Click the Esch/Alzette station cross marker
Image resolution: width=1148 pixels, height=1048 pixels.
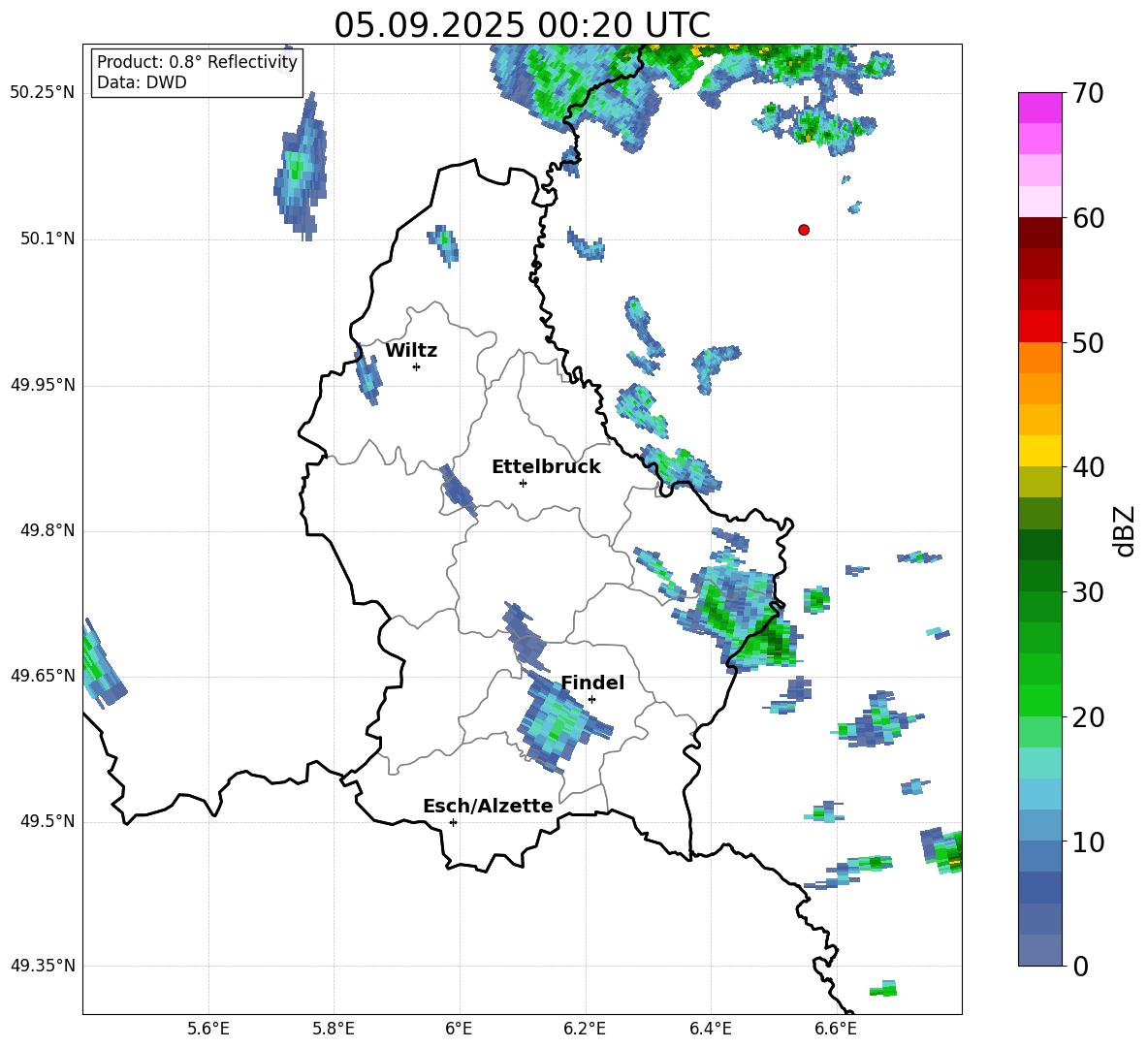pyautogui.click(x=453, y=822)
